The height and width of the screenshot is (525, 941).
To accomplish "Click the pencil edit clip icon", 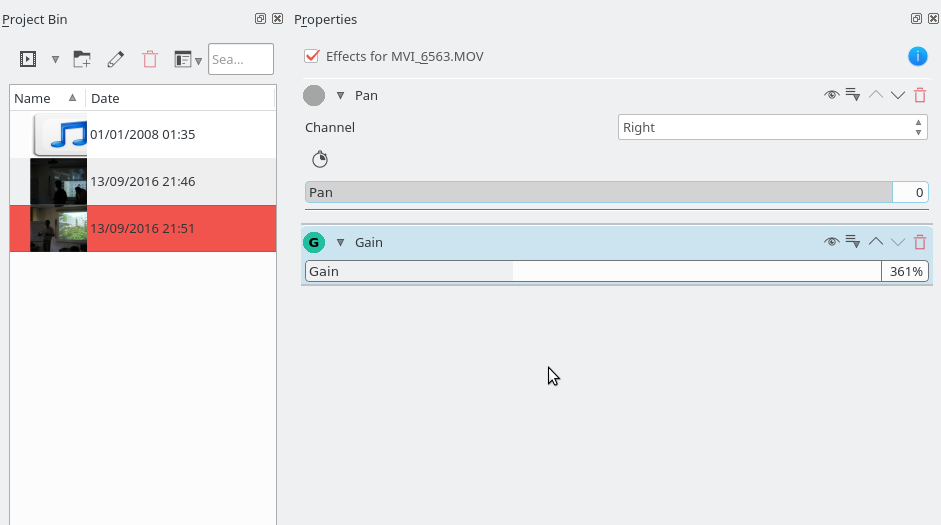I will point(116,59).
